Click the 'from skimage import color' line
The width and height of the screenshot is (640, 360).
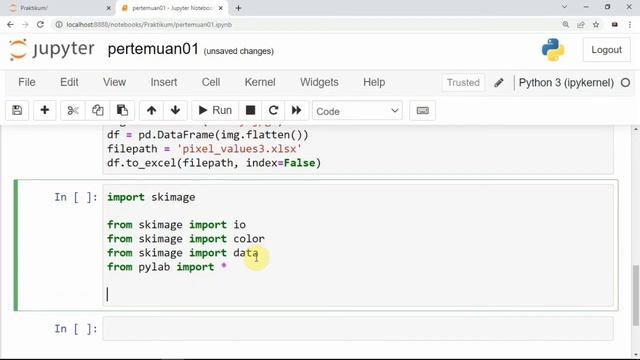pyautogui.click(x=186, y=238)
